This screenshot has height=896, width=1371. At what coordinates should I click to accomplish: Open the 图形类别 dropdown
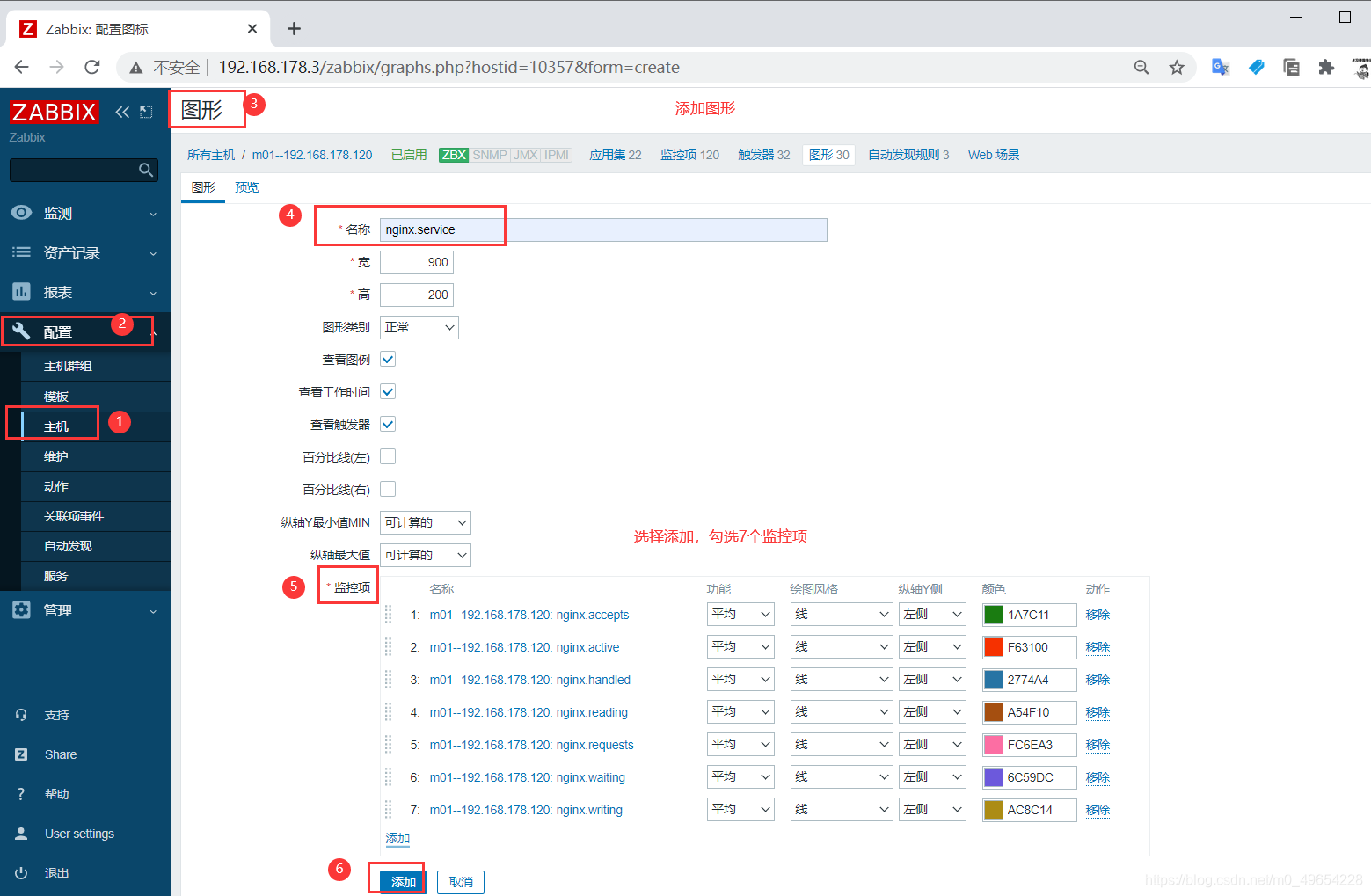(419, 327)
